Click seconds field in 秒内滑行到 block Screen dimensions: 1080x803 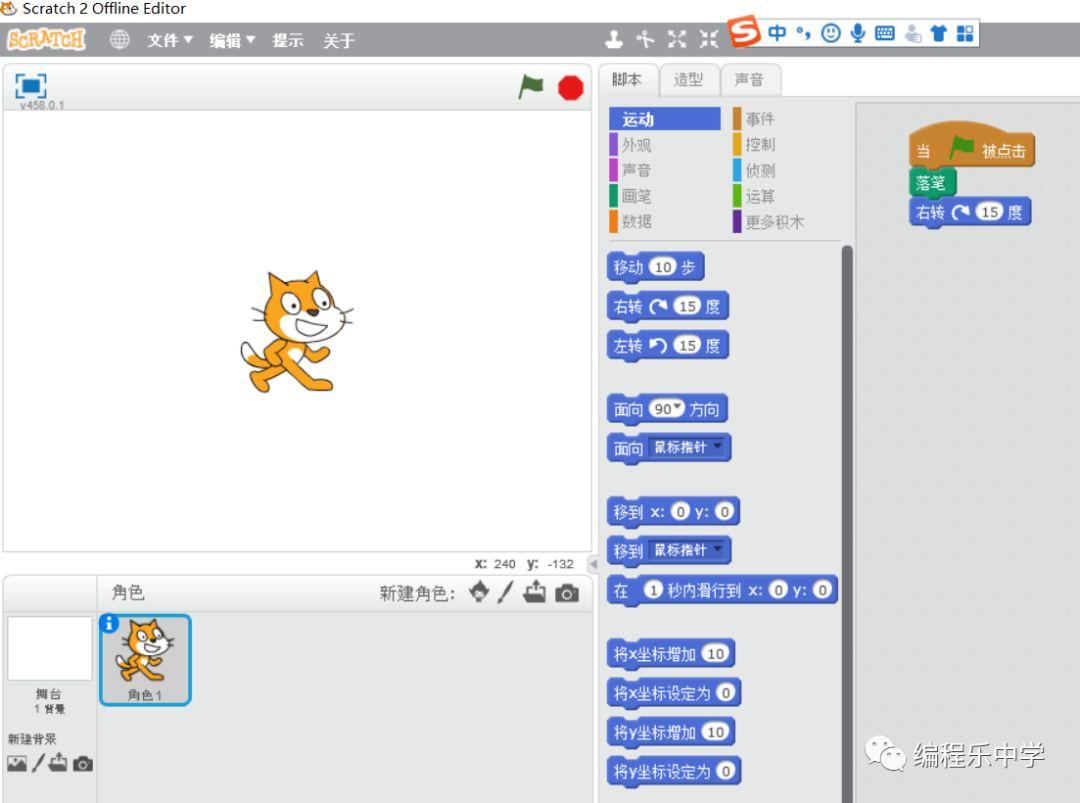(653, 590)
